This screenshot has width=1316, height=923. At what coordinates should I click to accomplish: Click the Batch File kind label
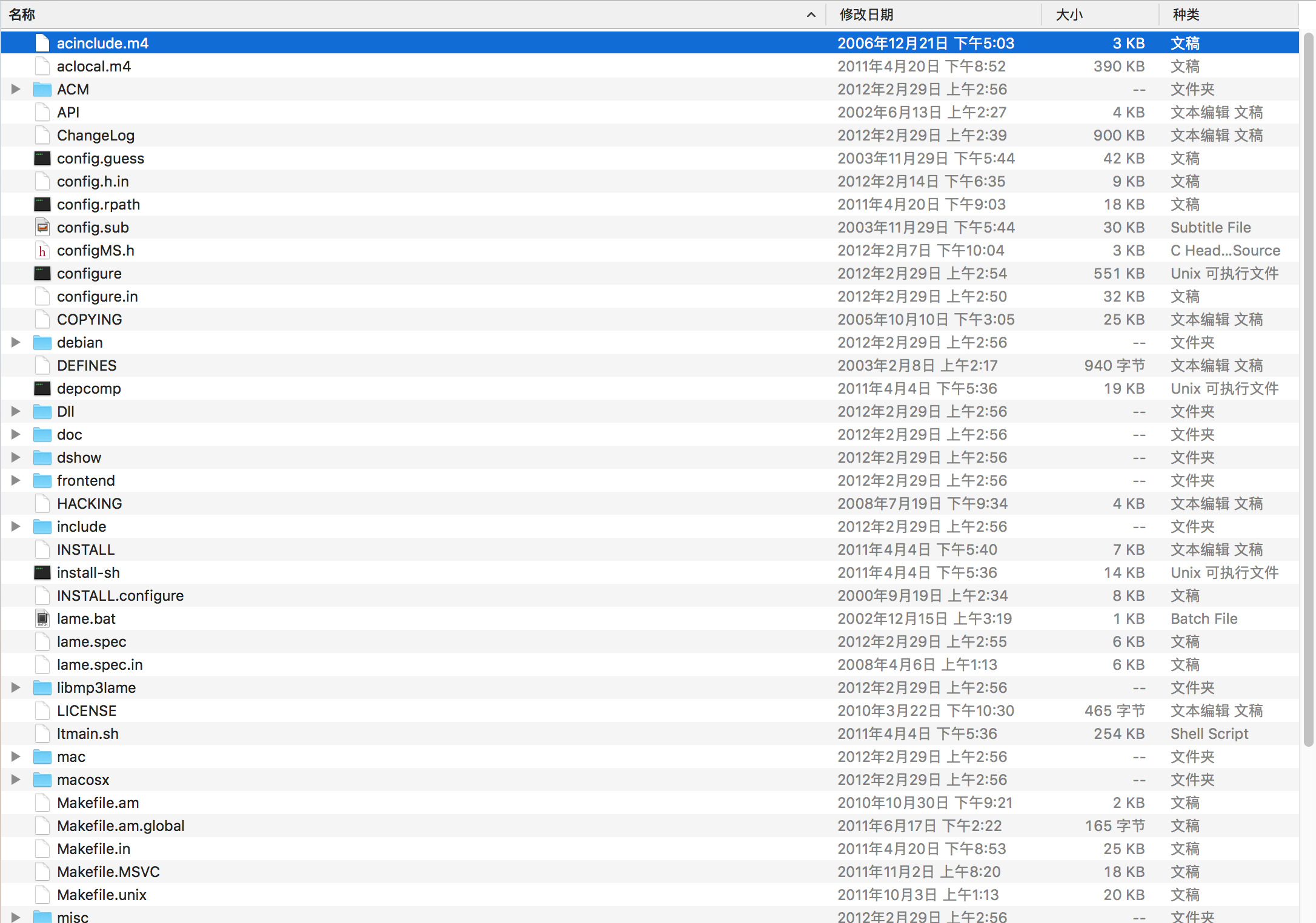click(1204, 618)
